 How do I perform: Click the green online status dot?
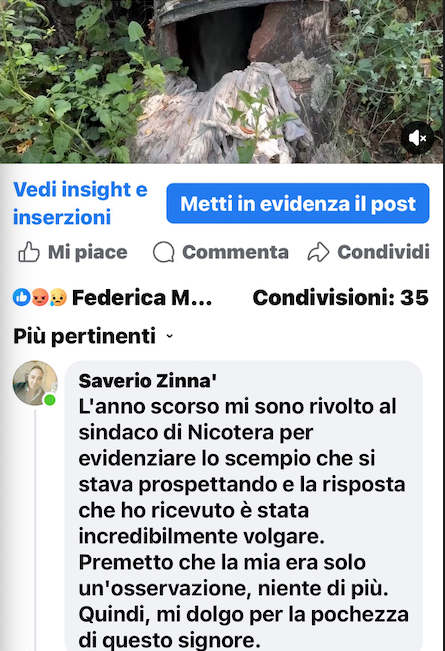[x=50, y=400]
